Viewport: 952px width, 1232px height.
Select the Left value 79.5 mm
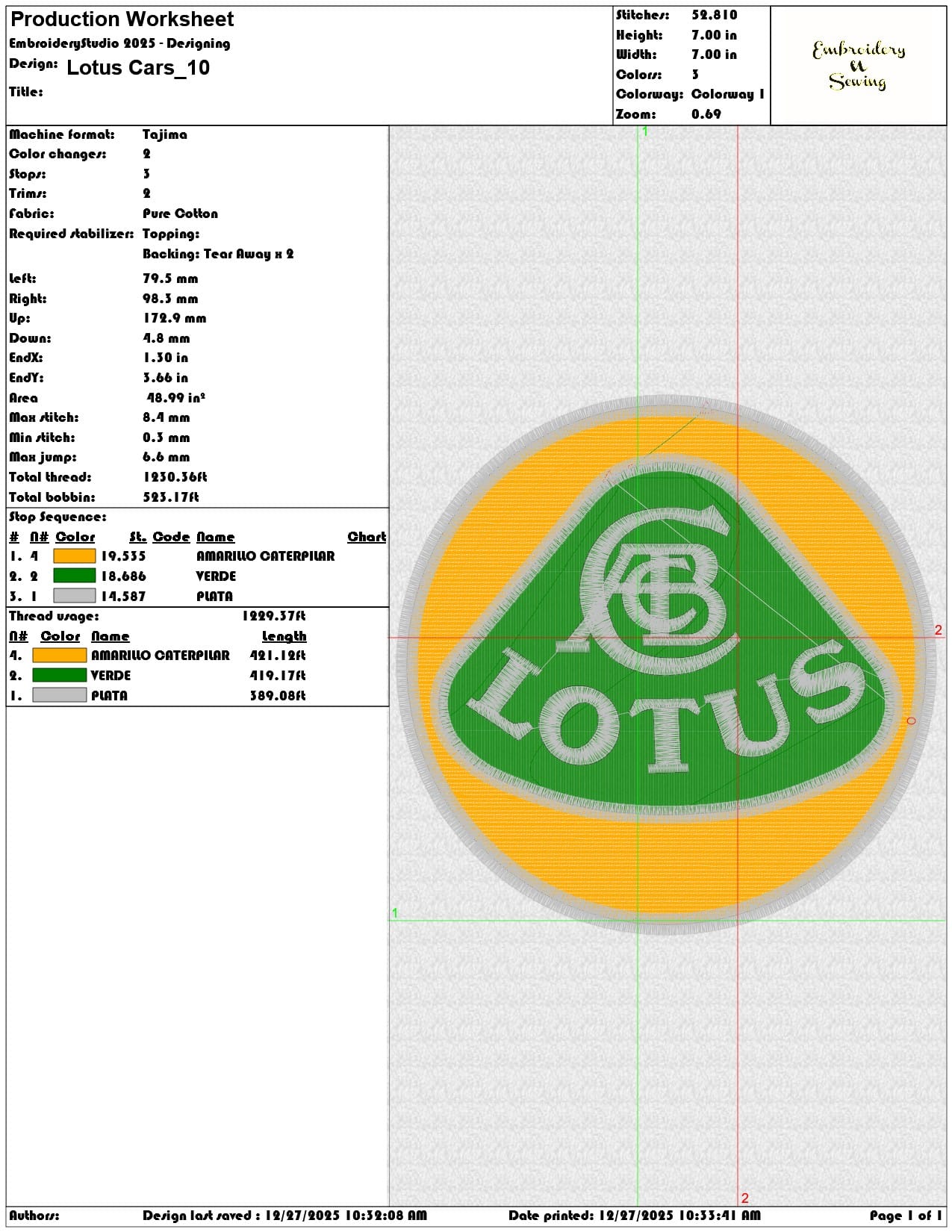(x=170, y=279)
